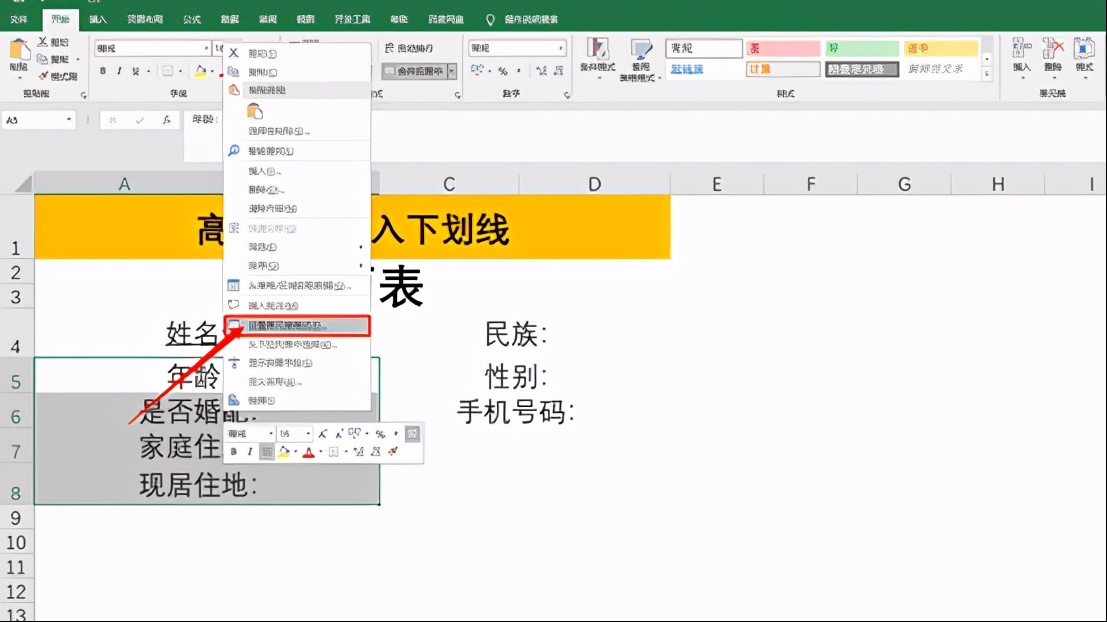Toggle bold formatting in the font group
Viewport: 1107px width, 622px height.
104,74
